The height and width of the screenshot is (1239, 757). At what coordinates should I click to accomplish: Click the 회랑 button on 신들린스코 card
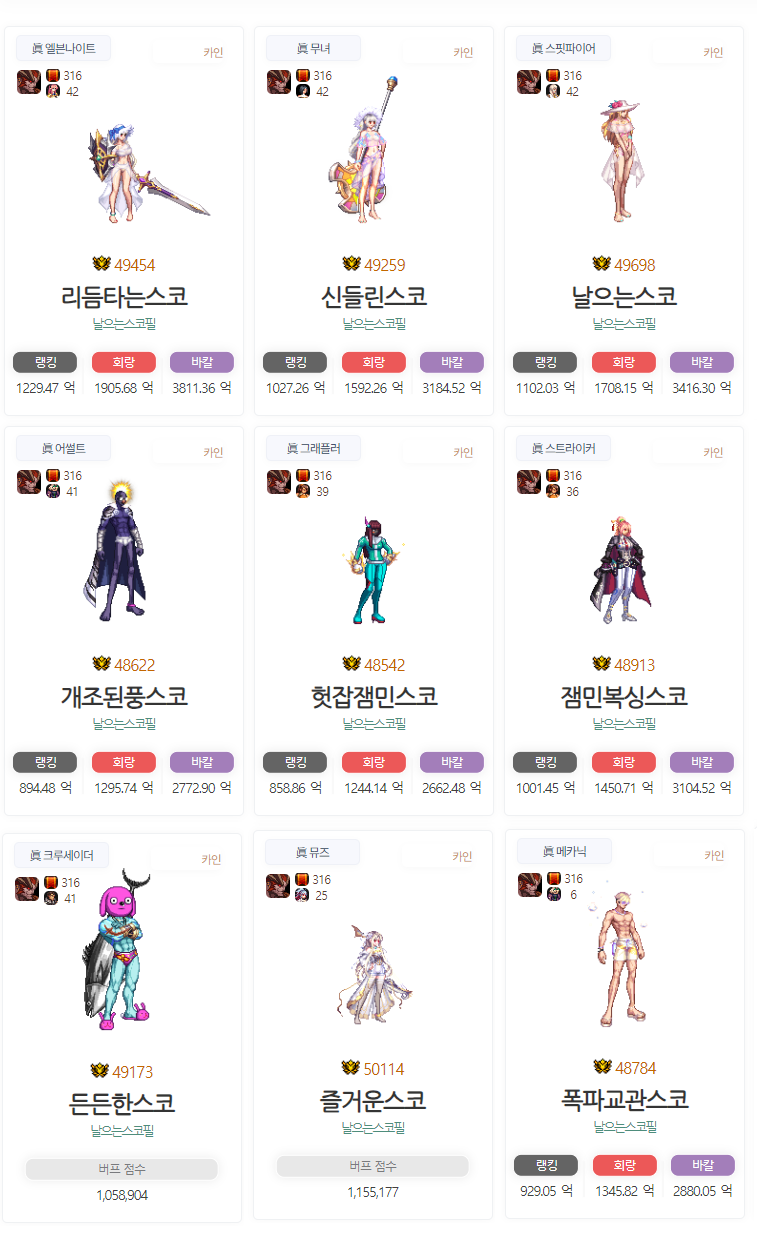374,362
